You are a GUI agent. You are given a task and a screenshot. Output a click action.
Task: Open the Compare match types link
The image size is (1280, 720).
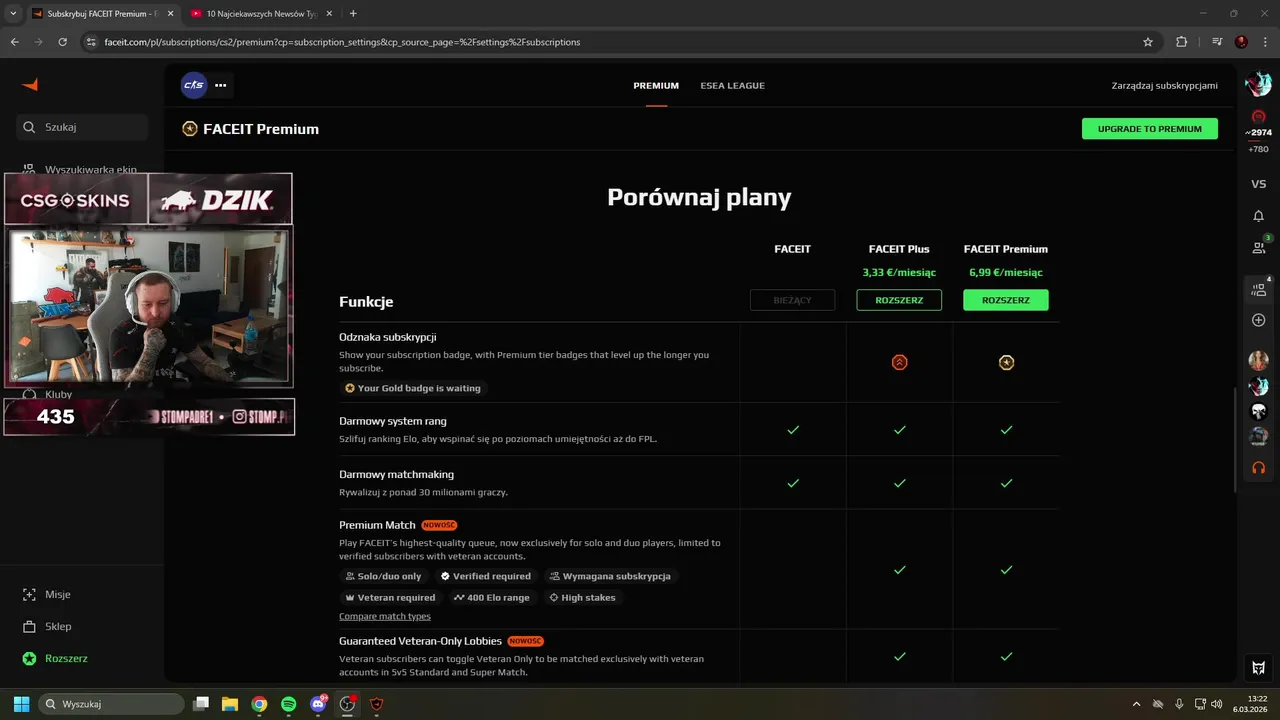point(385,616)
